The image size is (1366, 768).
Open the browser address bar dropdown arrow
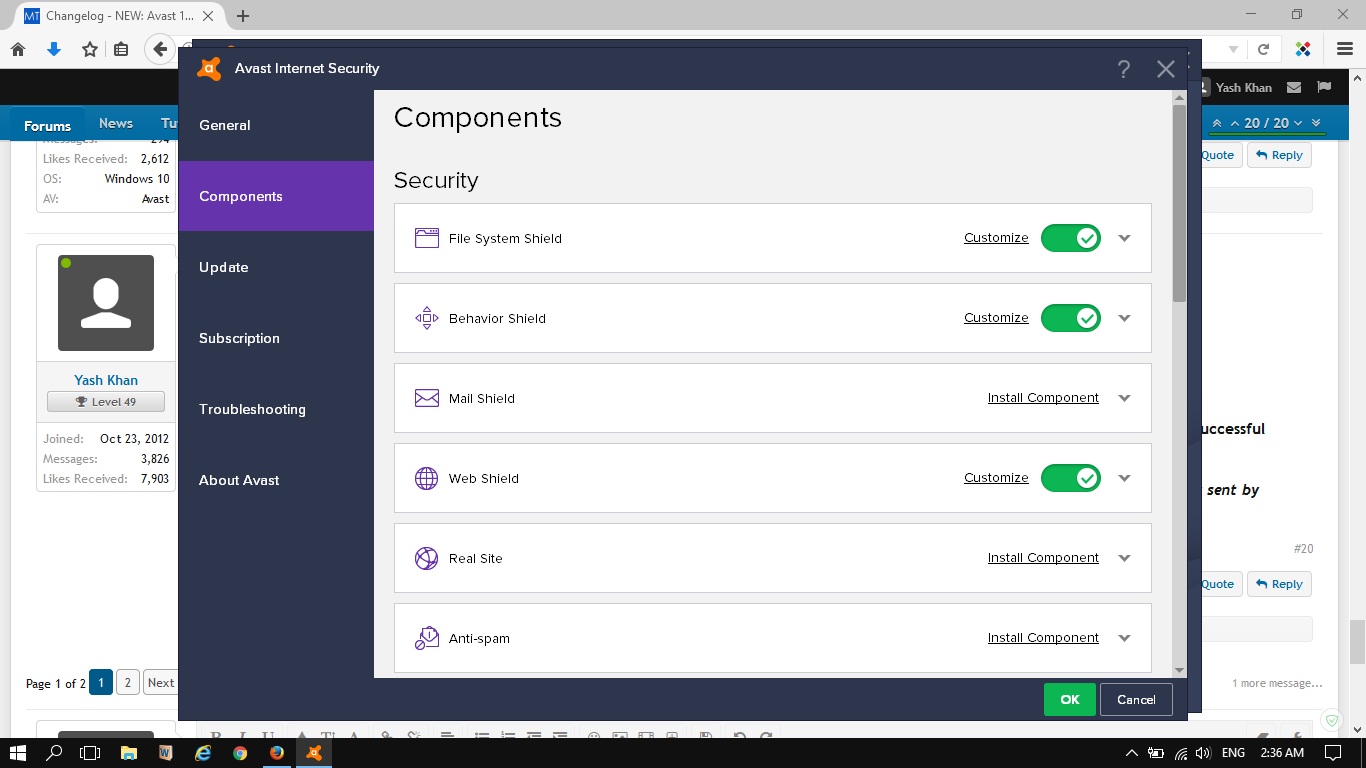[1233, 49]
